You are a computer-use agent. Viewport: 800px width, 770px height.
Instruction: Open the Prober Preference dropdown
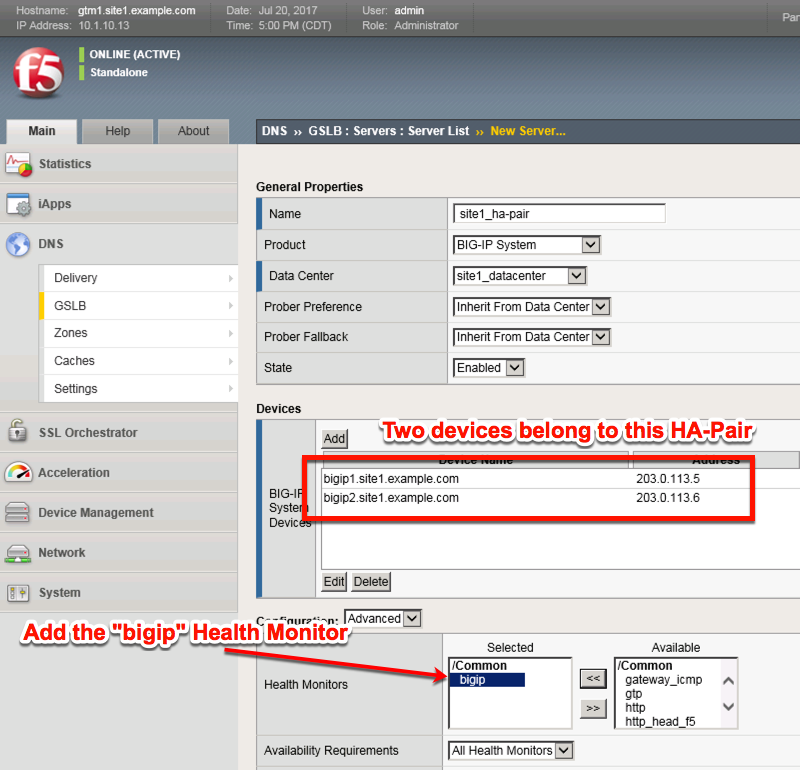click(532, 307)
